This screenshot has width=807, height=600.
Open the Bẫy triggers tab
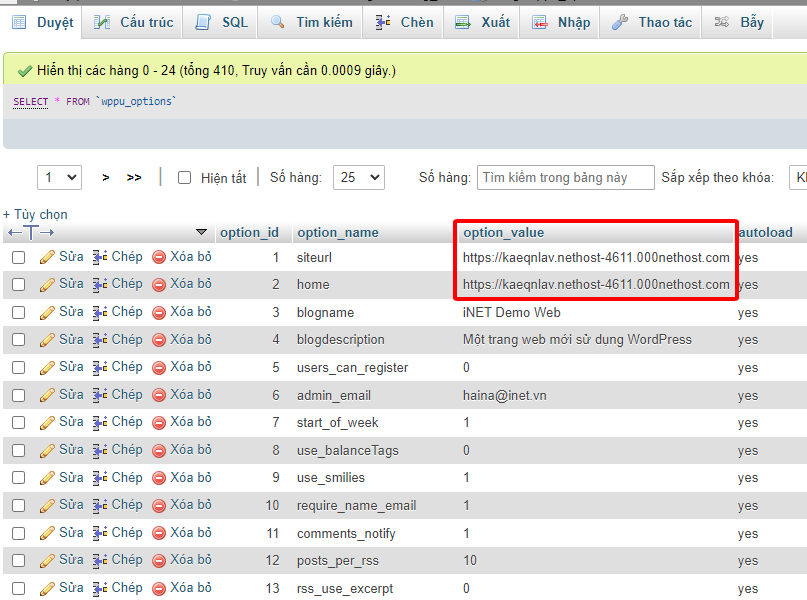click(x=739, y=22)
